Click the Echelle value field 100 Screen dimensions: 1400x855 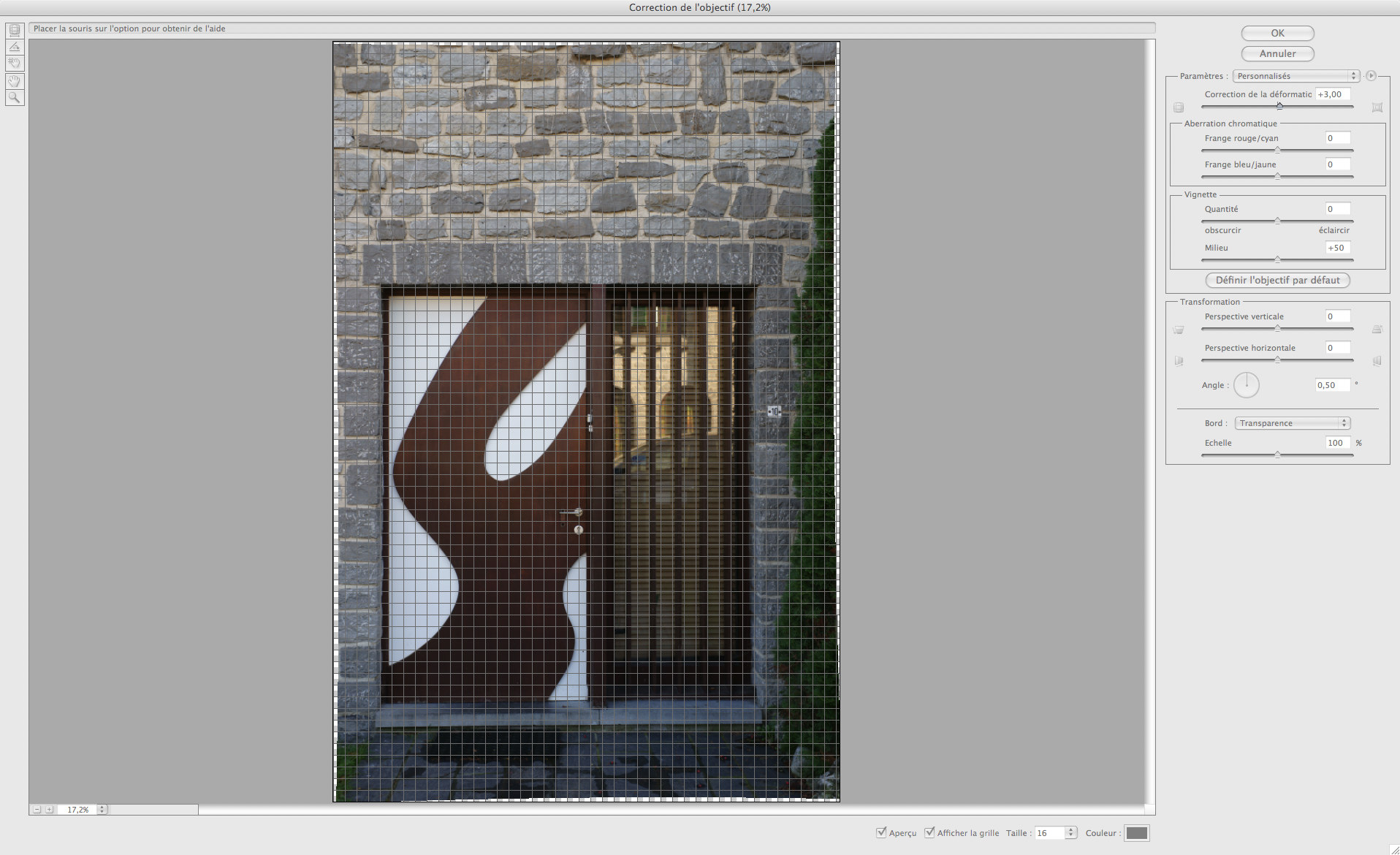[1338, 443]
